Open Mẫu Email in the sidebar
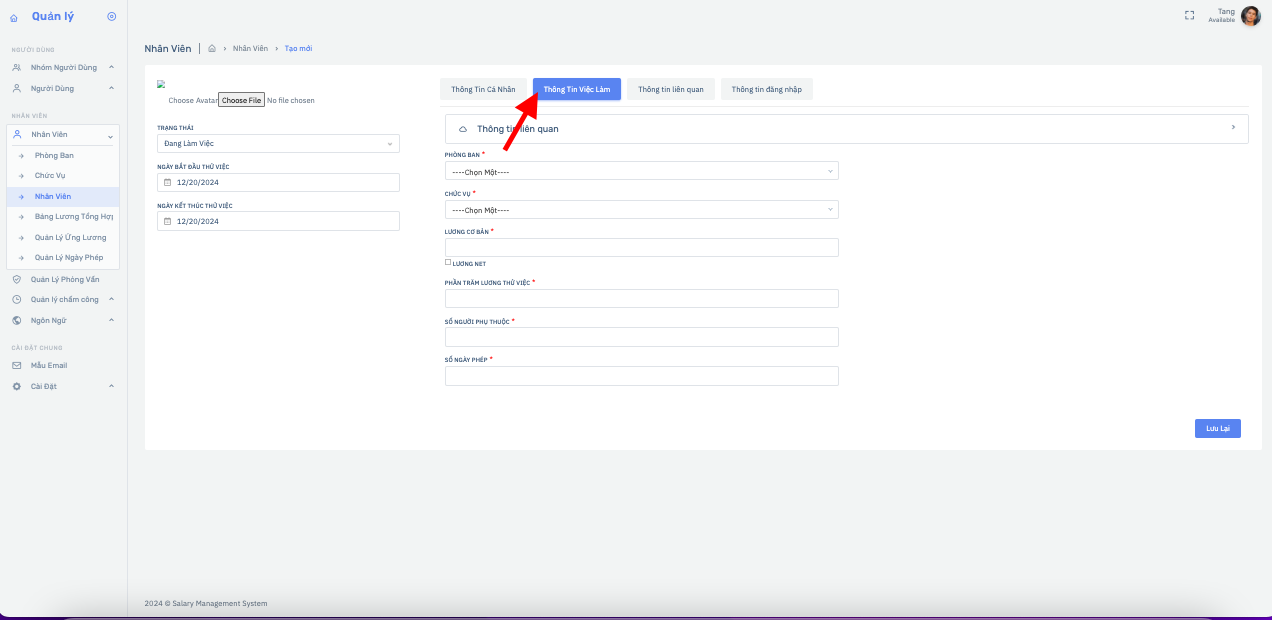Viewport: 1272px width, 620px height. point(48,365)
